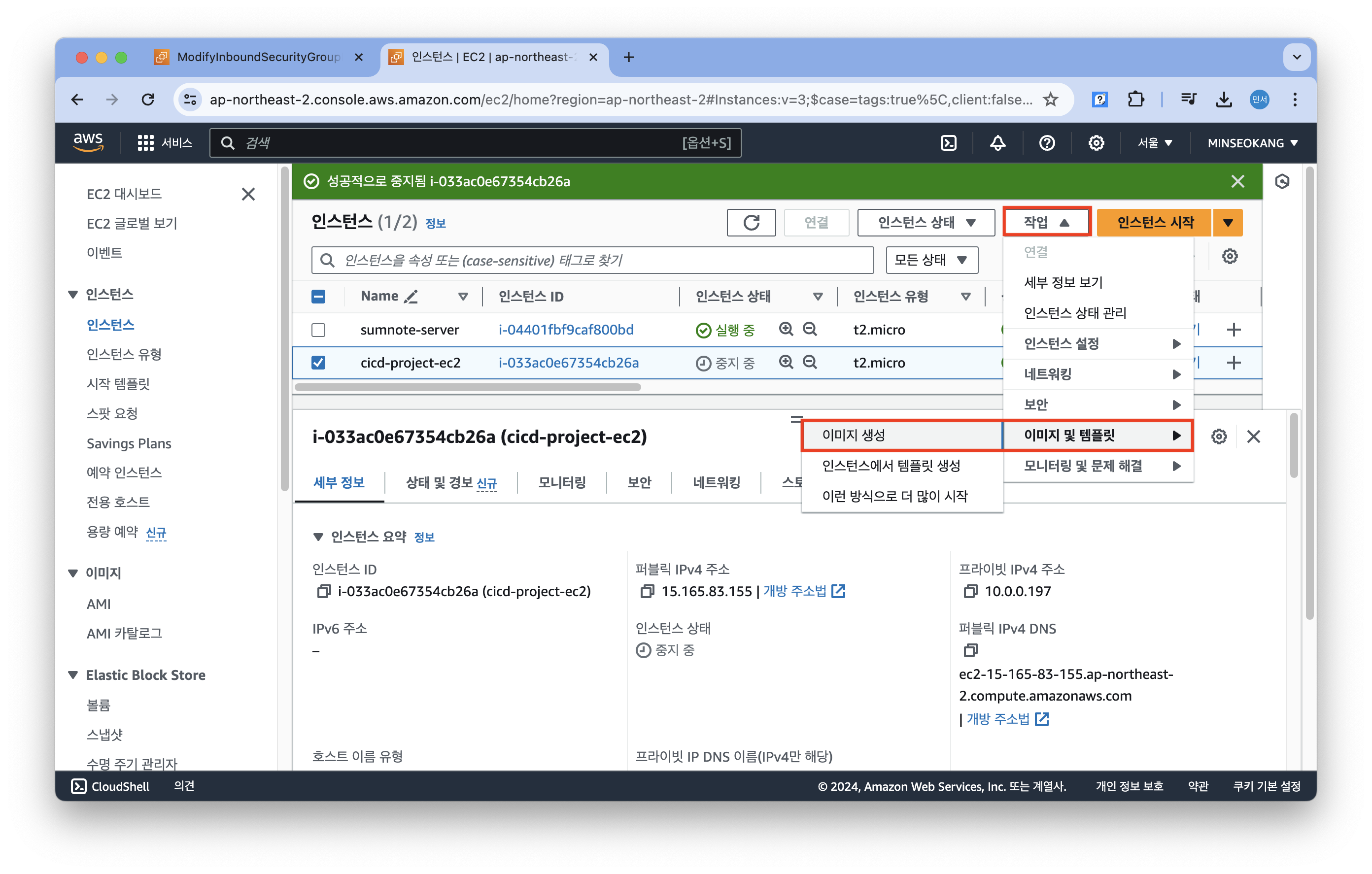Open instance link i-04401fbf9caf800bd
Screen dimensions: 1372x874
pyautogui.click(x=565, y=330)
